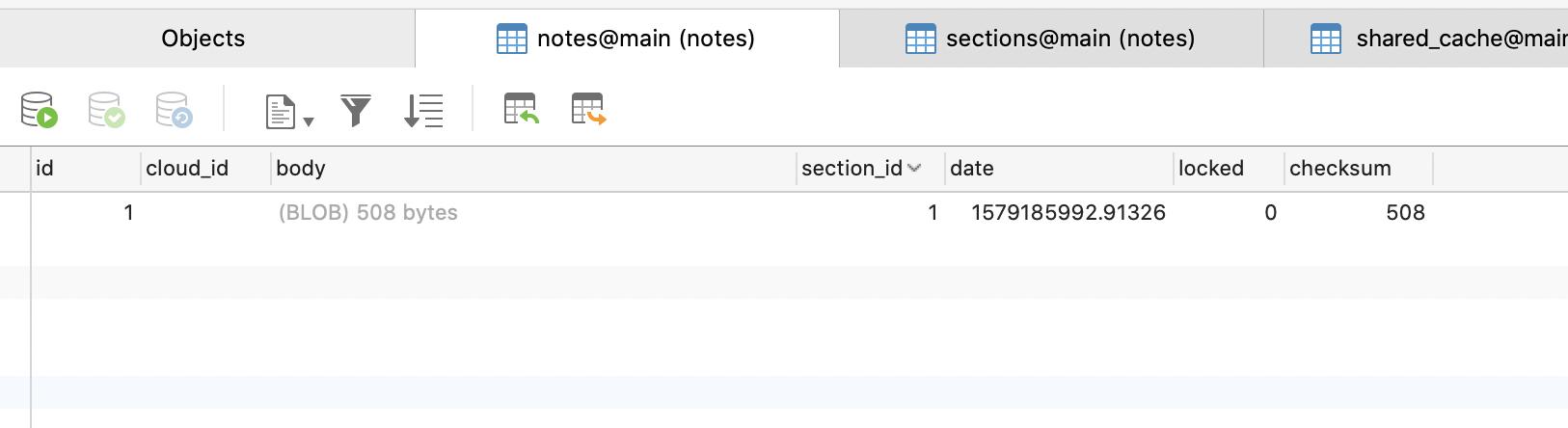Viewport: 1568px width, 428px height.
Task: Open the text document dropdown arrow
Action: (309, 121)
